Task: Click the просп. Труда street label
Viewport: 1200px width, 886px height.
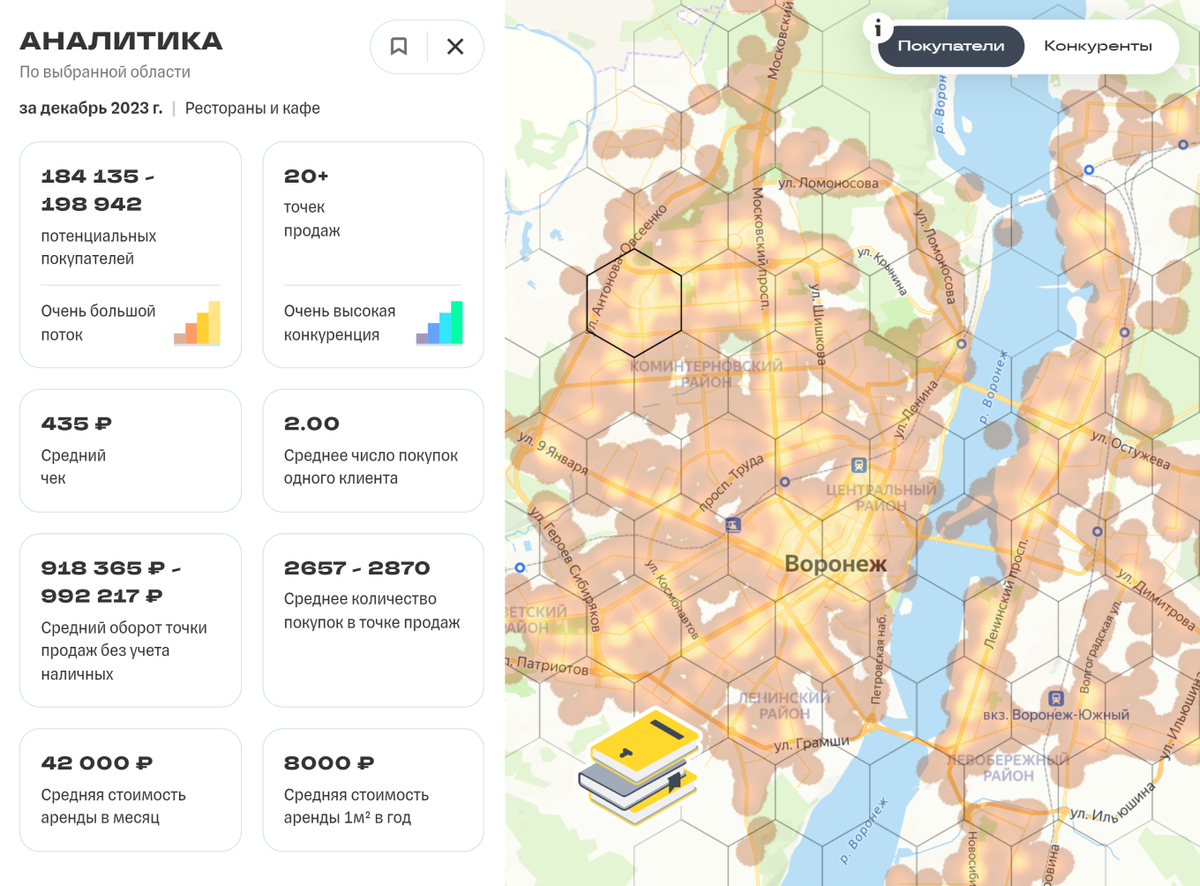Action: point(731,484)
